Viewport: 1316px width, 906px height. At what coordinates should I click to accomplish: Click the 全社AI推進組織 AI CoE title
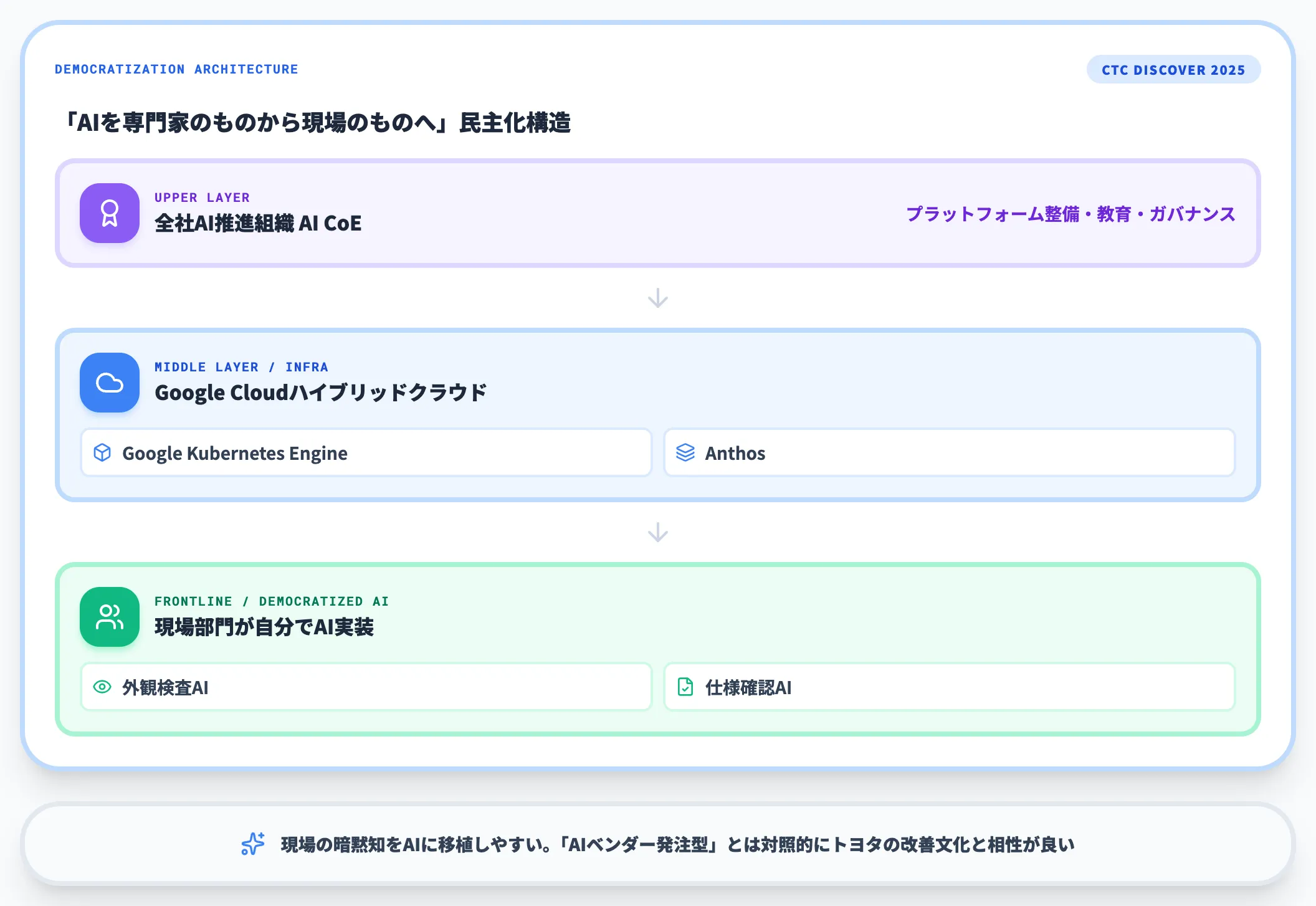(258, 223)
